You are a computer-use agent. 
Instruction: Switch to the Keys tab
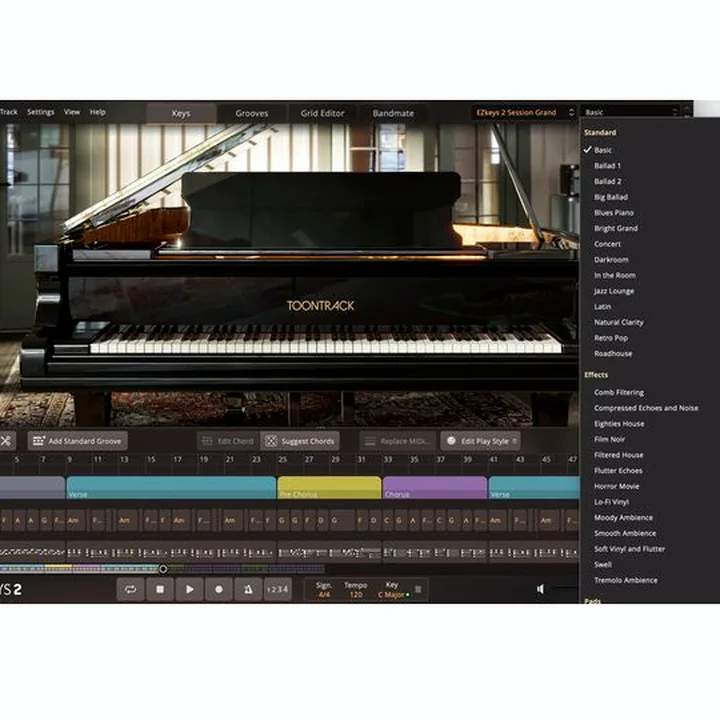[181, 113]
